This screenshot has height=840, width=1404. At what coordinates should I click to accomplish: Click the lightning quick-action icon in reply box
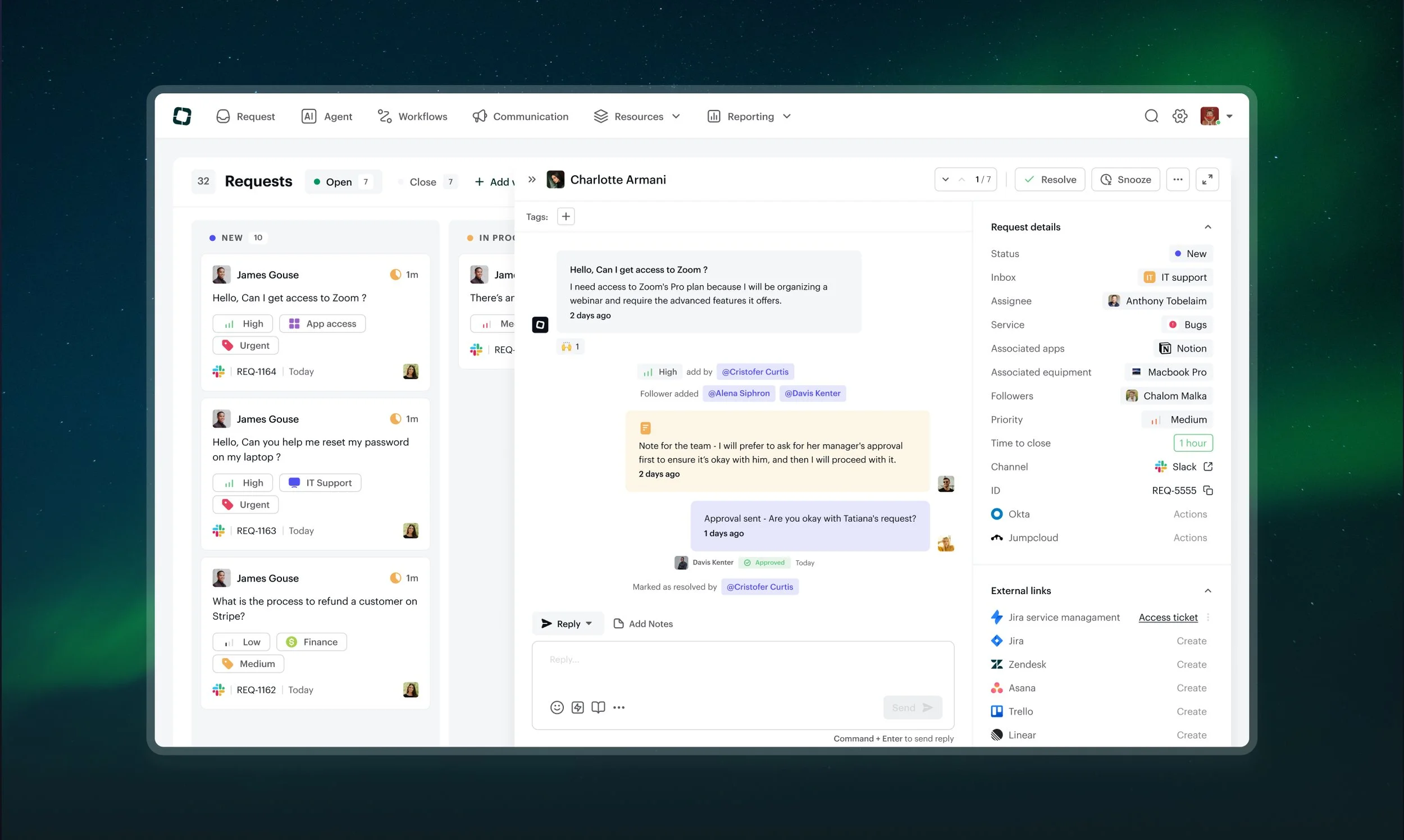pos(577,707)
